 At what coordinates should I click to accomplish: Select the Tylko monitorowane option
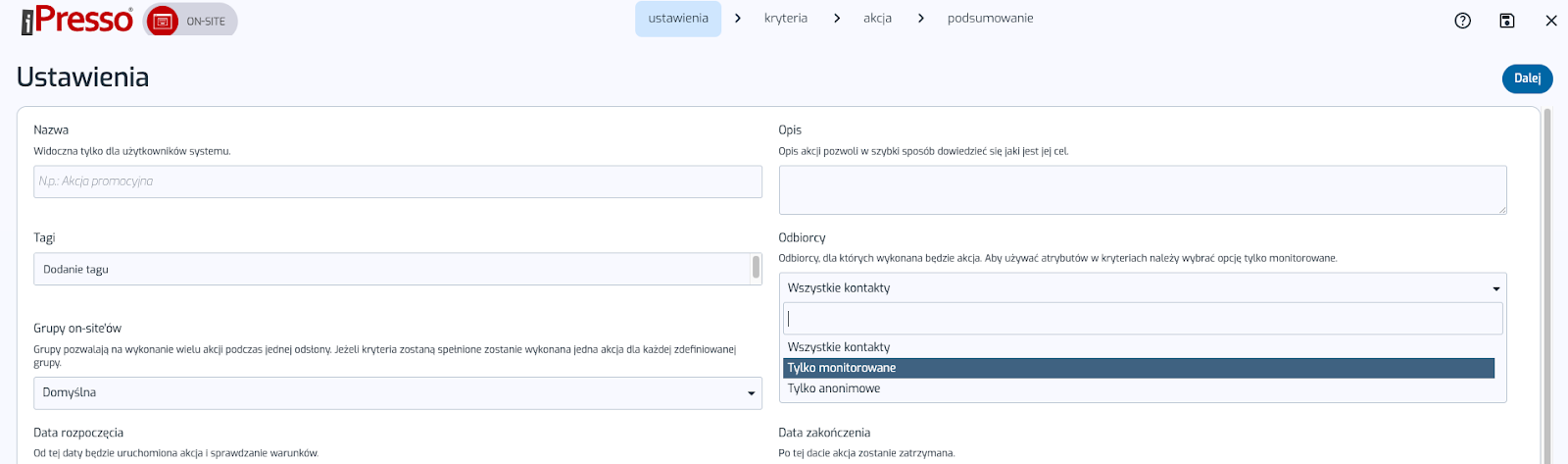1139,368
